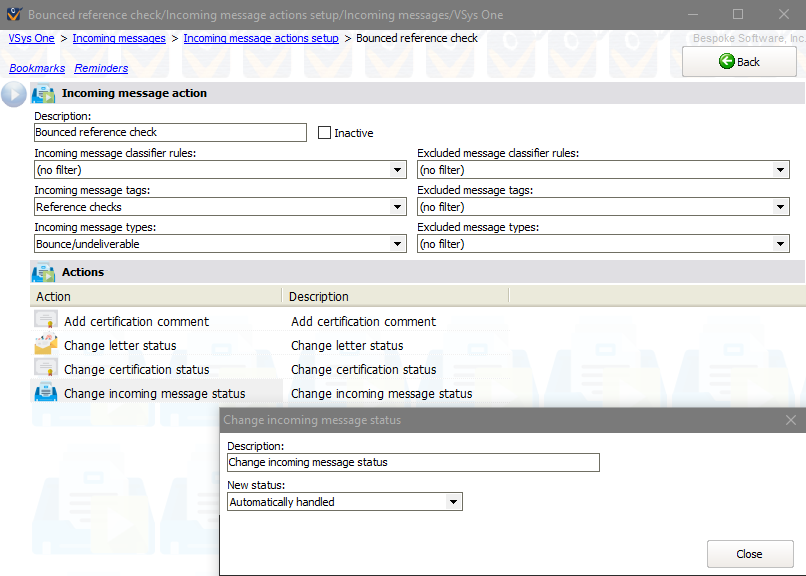806x576 pixels.
Task: Click the round play arrow icon
Action: pyautogui.click(x=14, y=94)
